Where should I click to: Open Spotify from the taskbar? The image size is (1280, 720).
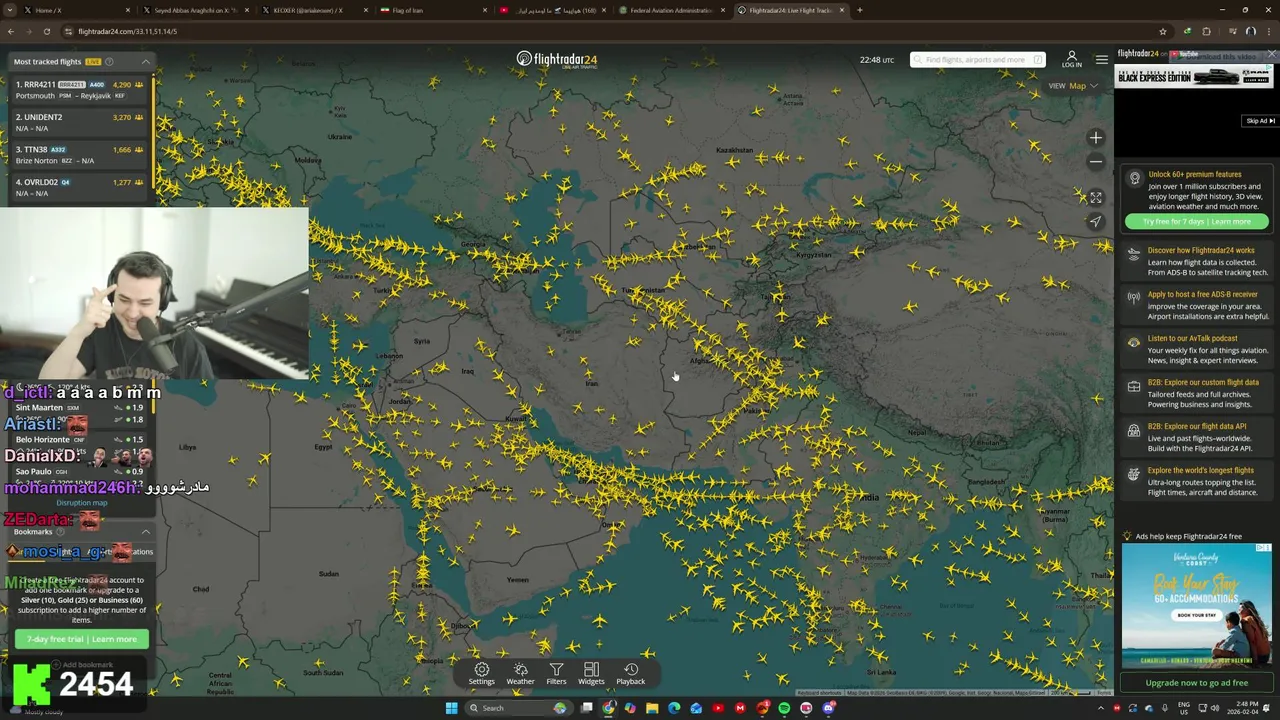pyautogui.click(x=784, y=708)
